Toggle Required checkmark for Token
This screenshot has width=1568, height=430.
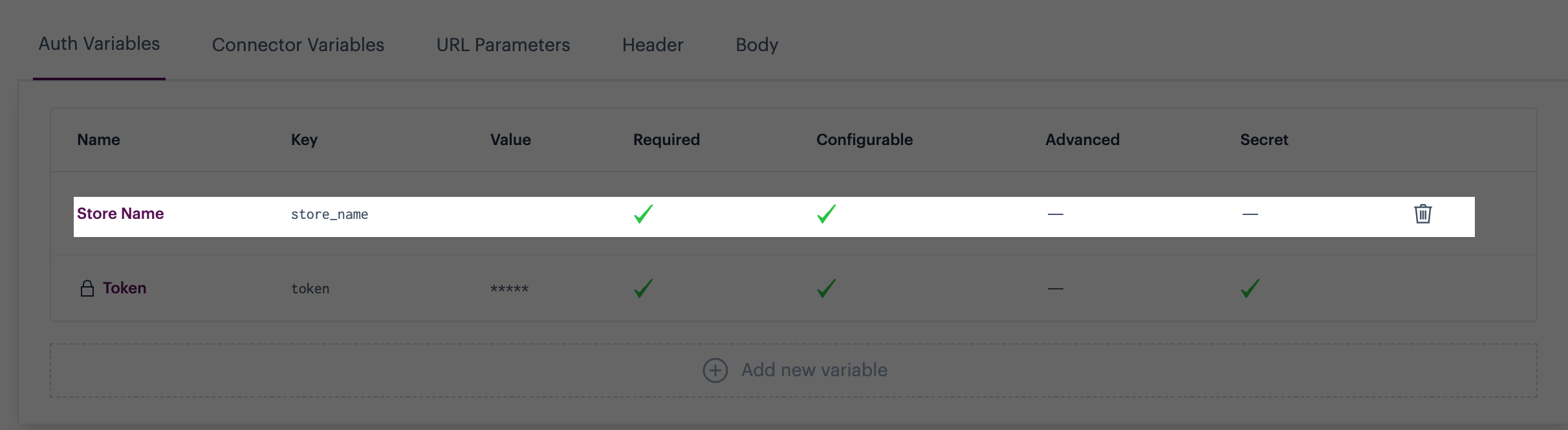tap(644, 288)
